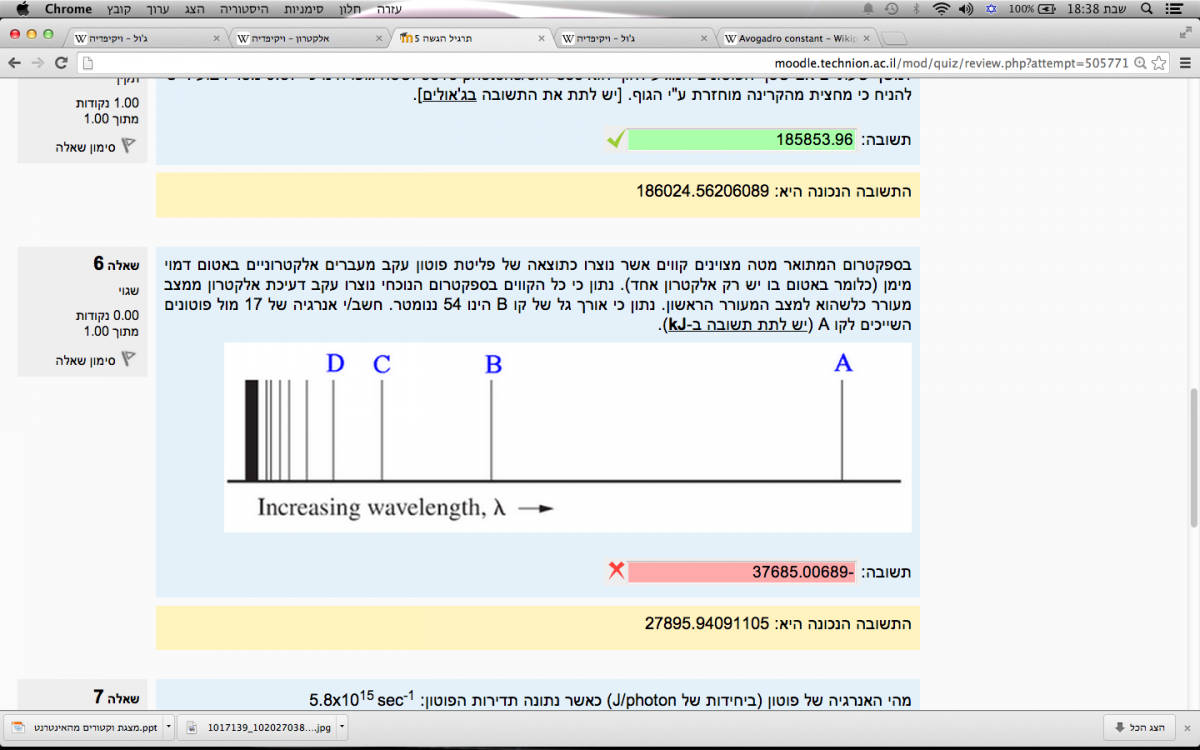
Task: Click the address bar URL field
Action: click(x=600, y=62)
